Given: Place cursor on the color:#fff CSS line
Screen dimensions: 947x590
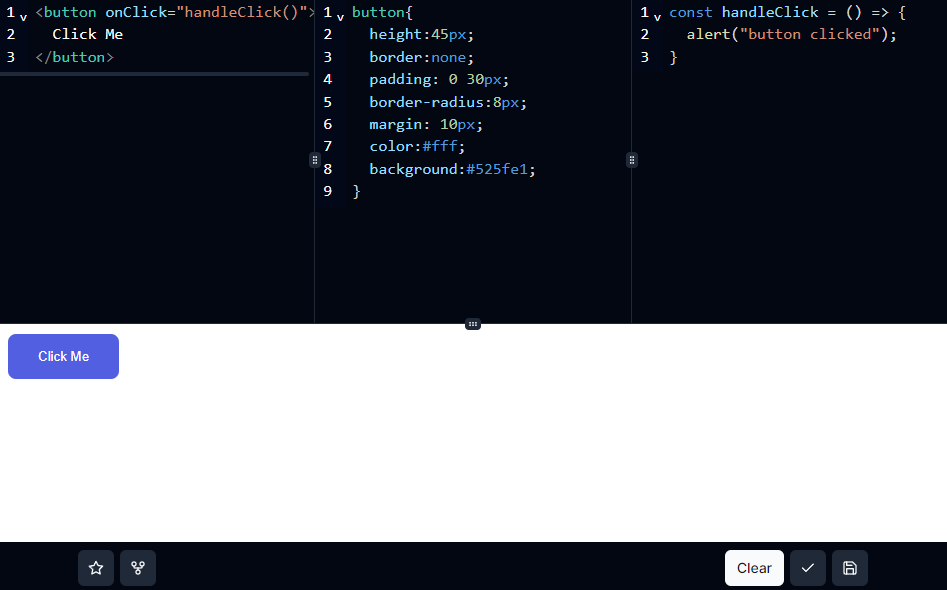Looking at the screenshot, I should pos(417,147).
